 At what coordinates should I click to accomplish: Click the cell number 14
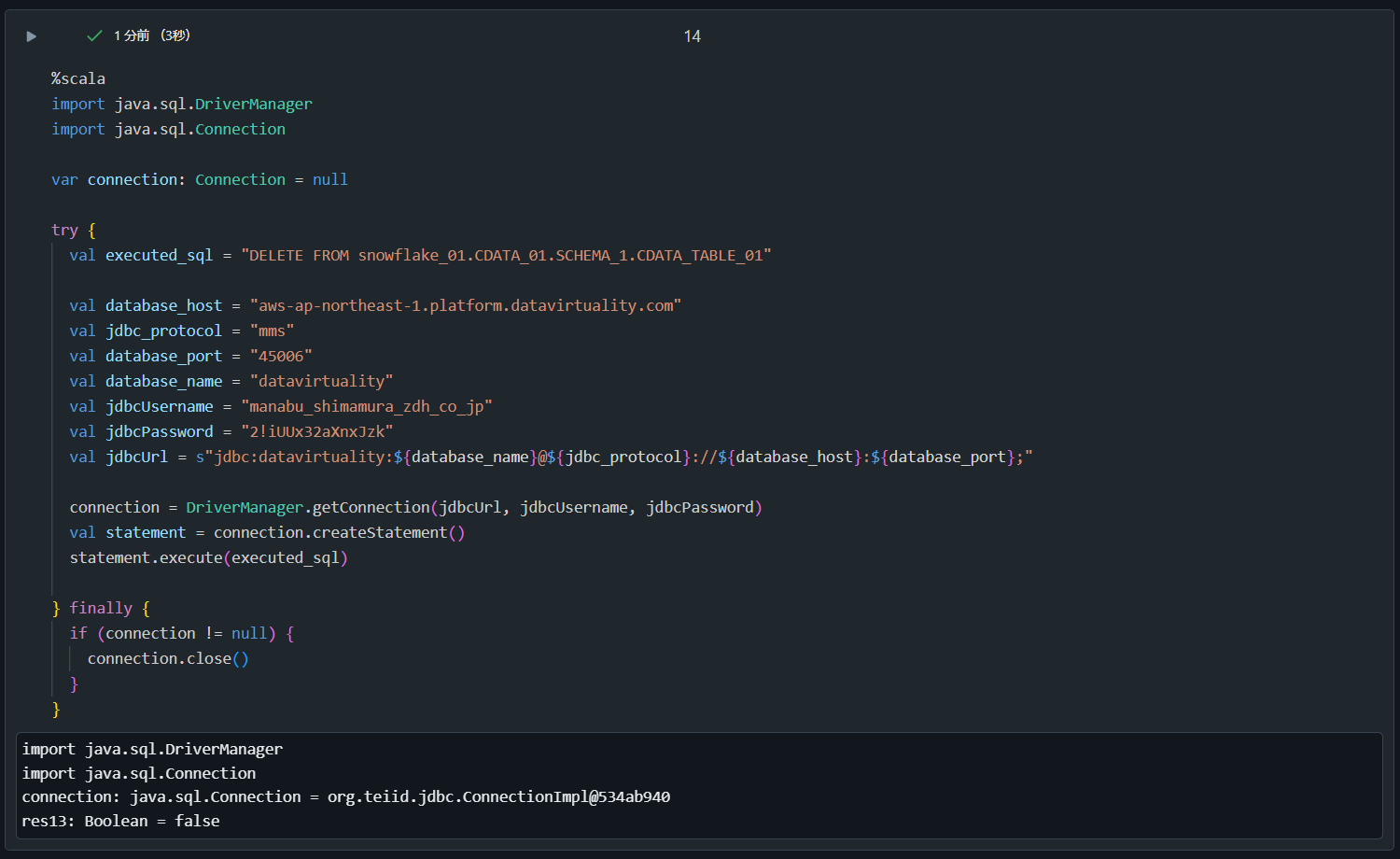point(693,36)
